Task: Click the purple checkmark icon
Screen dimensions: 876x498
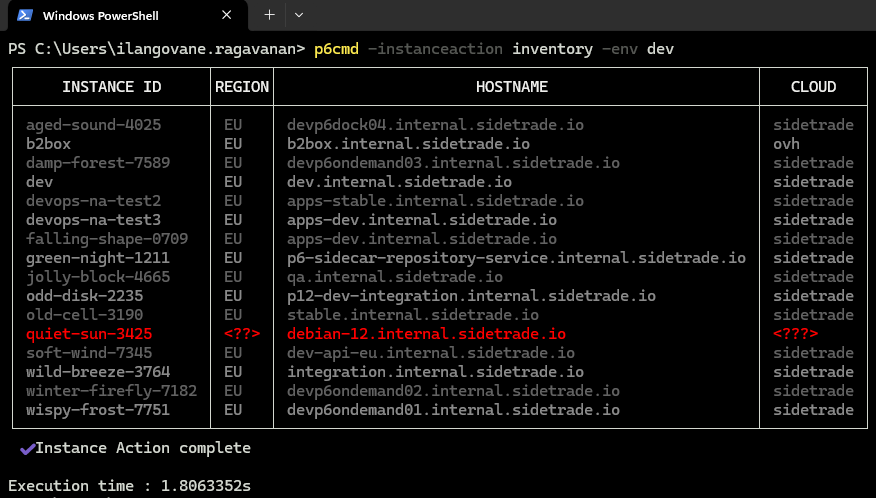Action: 27,449
